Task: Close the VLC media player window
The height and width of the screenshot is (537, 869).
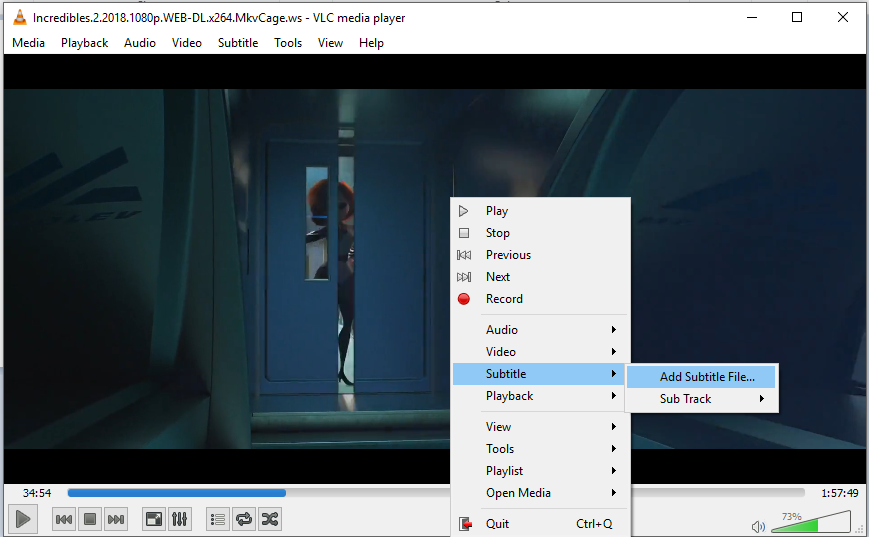Action: coord(843,18)
